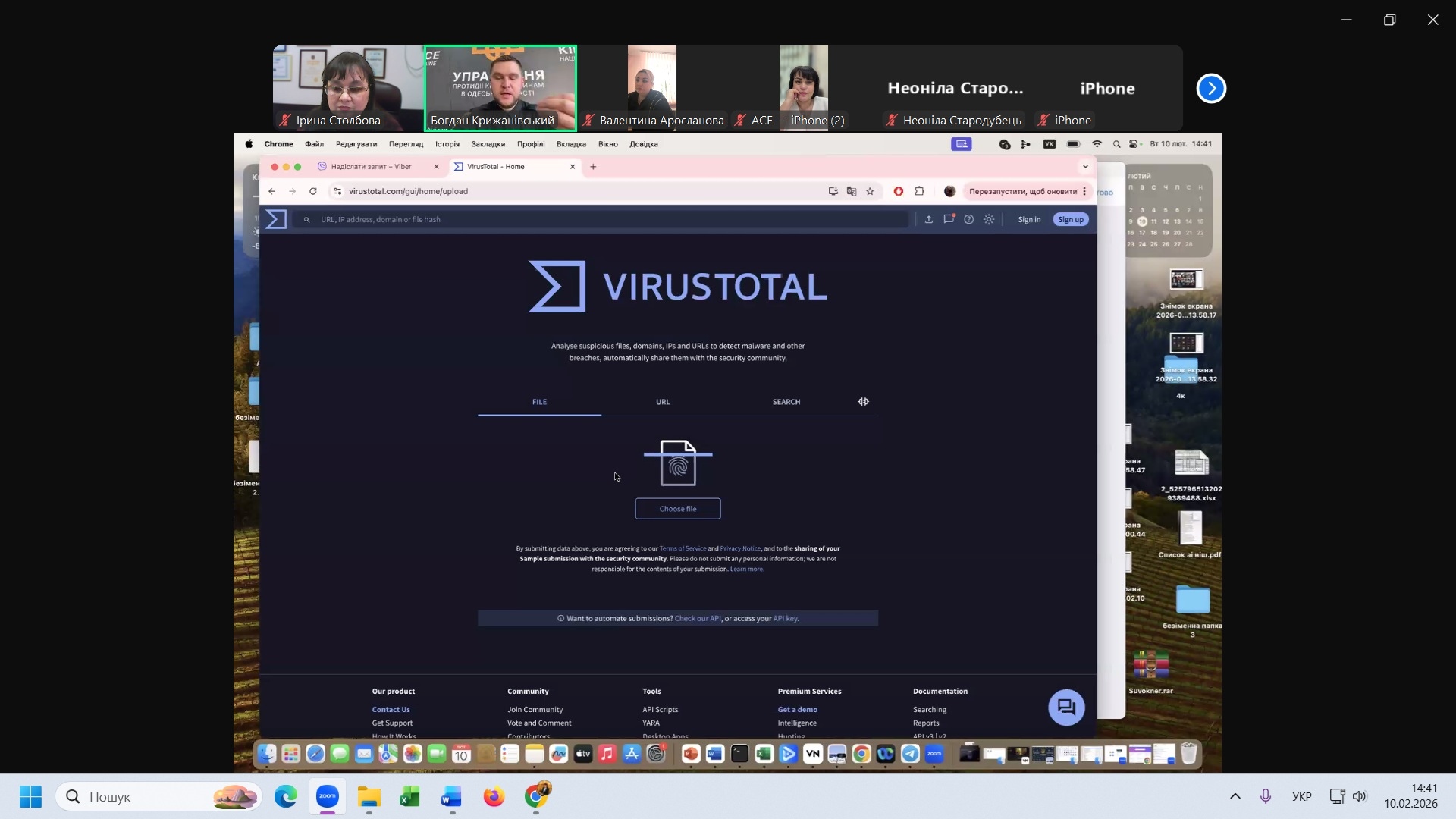Switch to the URL tab

coord(663,402)
